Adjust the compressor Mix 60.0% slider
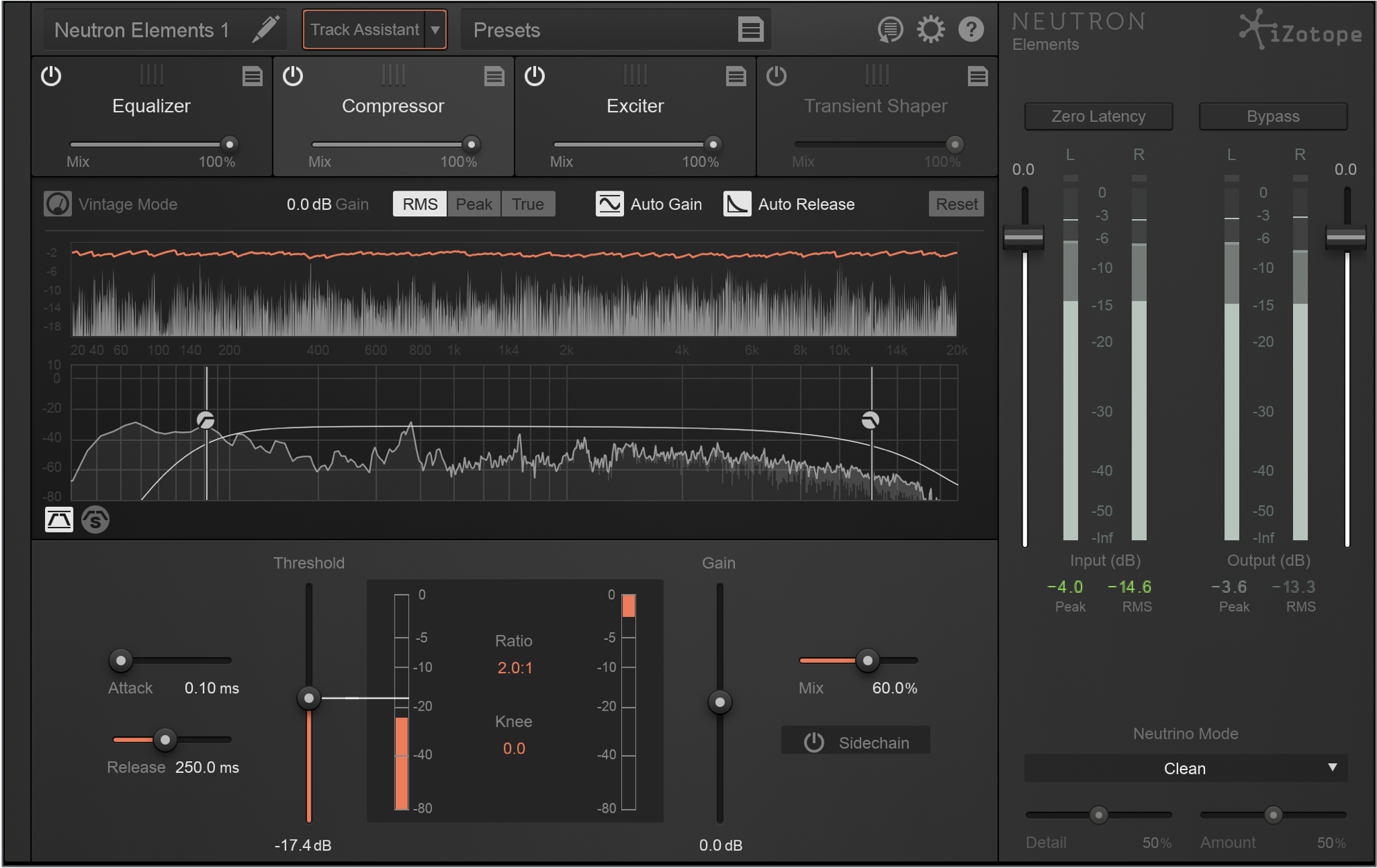 point(867,660)
